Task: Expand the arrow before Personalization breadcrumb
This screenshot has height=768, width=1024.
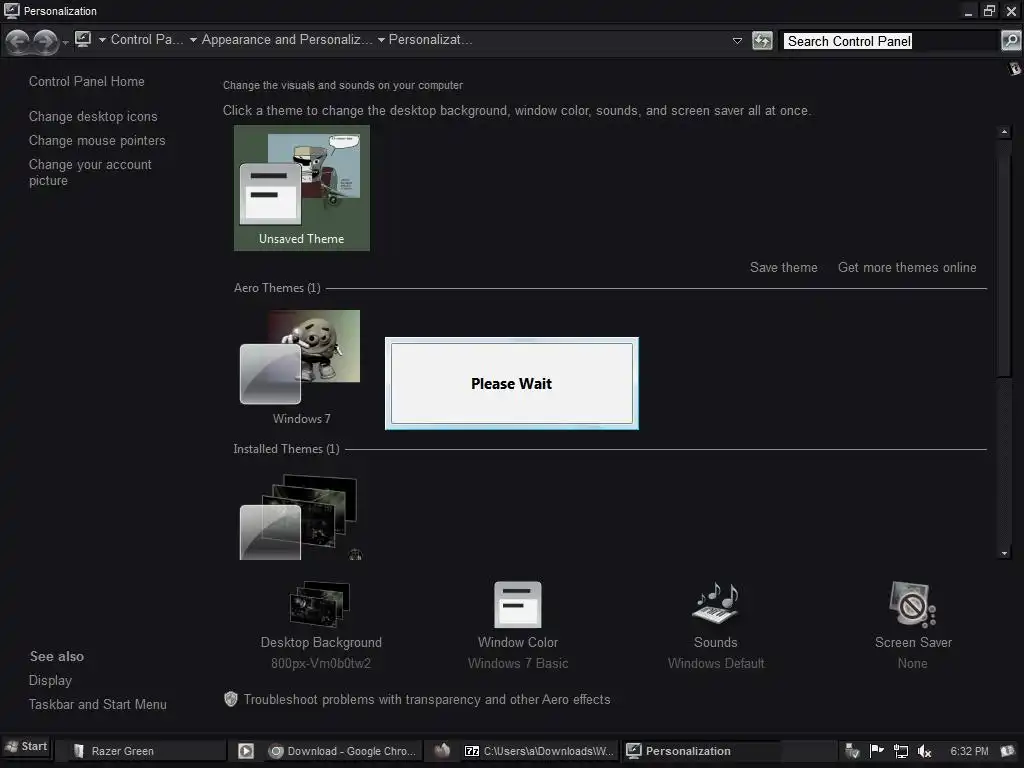Action: [x=381, y=40]
